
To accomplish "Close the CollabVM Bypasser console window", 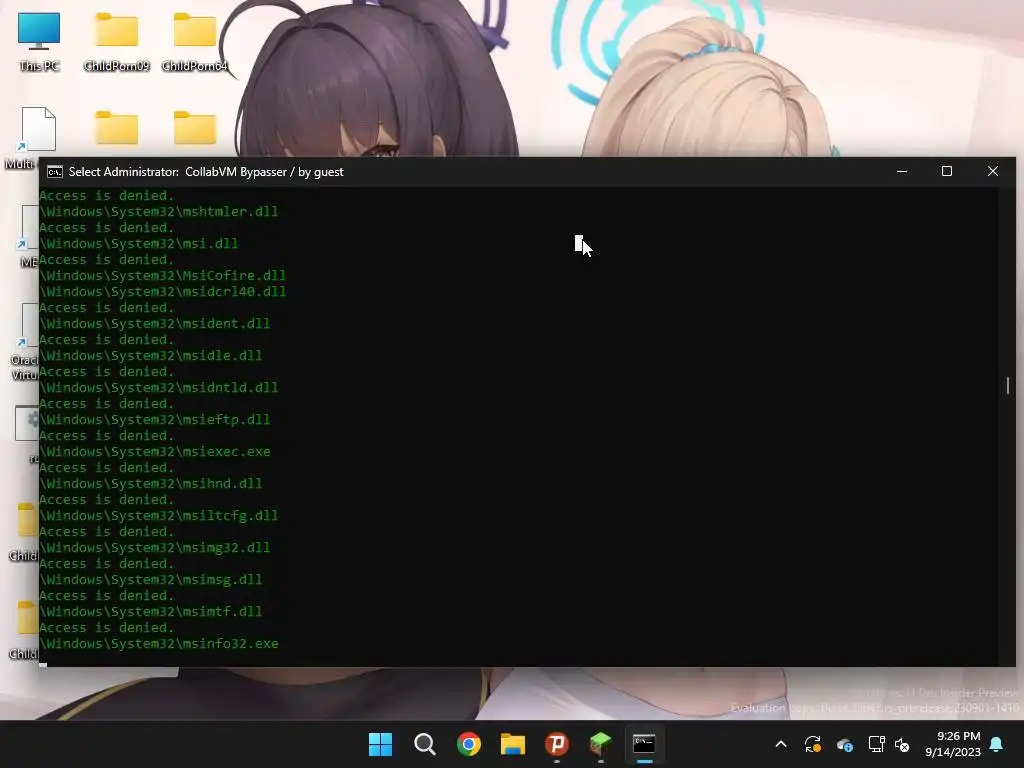I will (993, 171).
